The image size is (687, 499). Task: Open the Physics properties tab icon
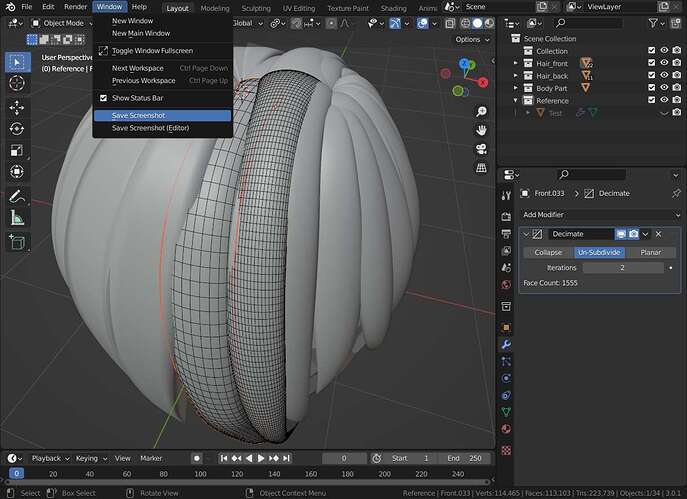point(506,379)
